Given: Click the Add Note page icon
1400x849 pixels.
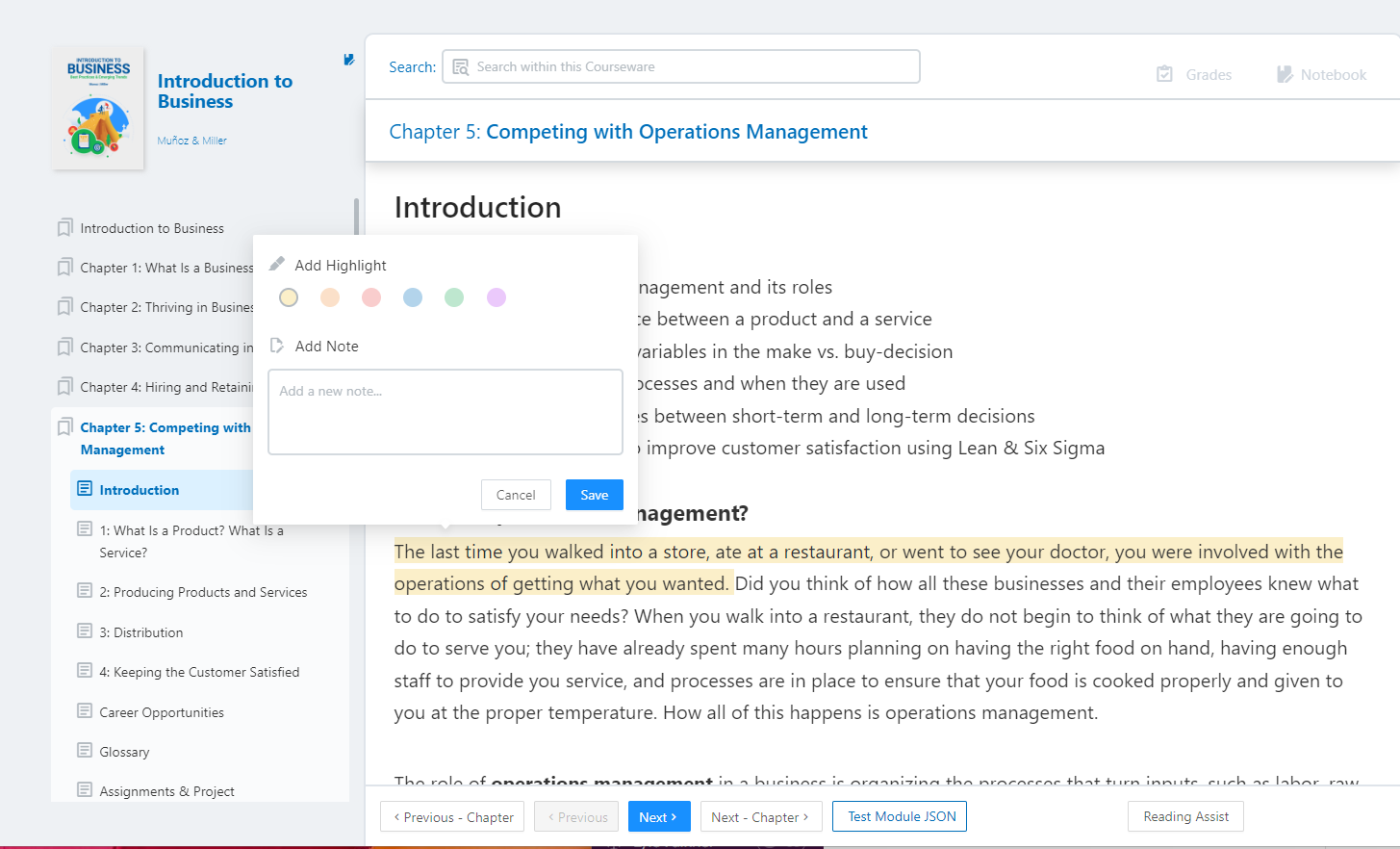Looking at the screenshot, I should 277,346.
